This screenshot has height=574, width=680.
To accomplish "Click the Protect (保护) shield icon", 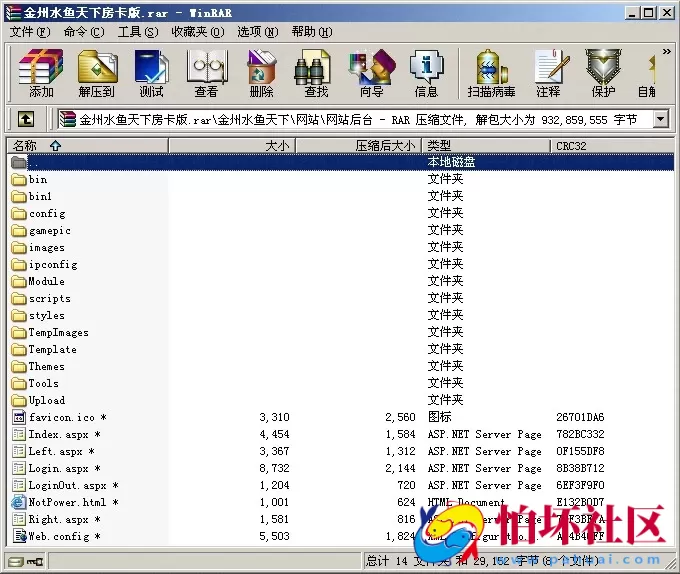I will pos(603,73).
